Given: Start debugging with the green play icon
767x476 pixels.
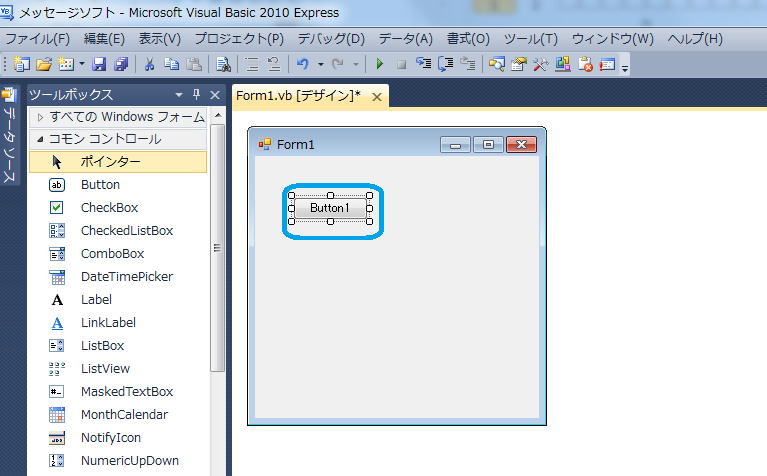Looking at the screenshot, I should [x=379, y=64].
